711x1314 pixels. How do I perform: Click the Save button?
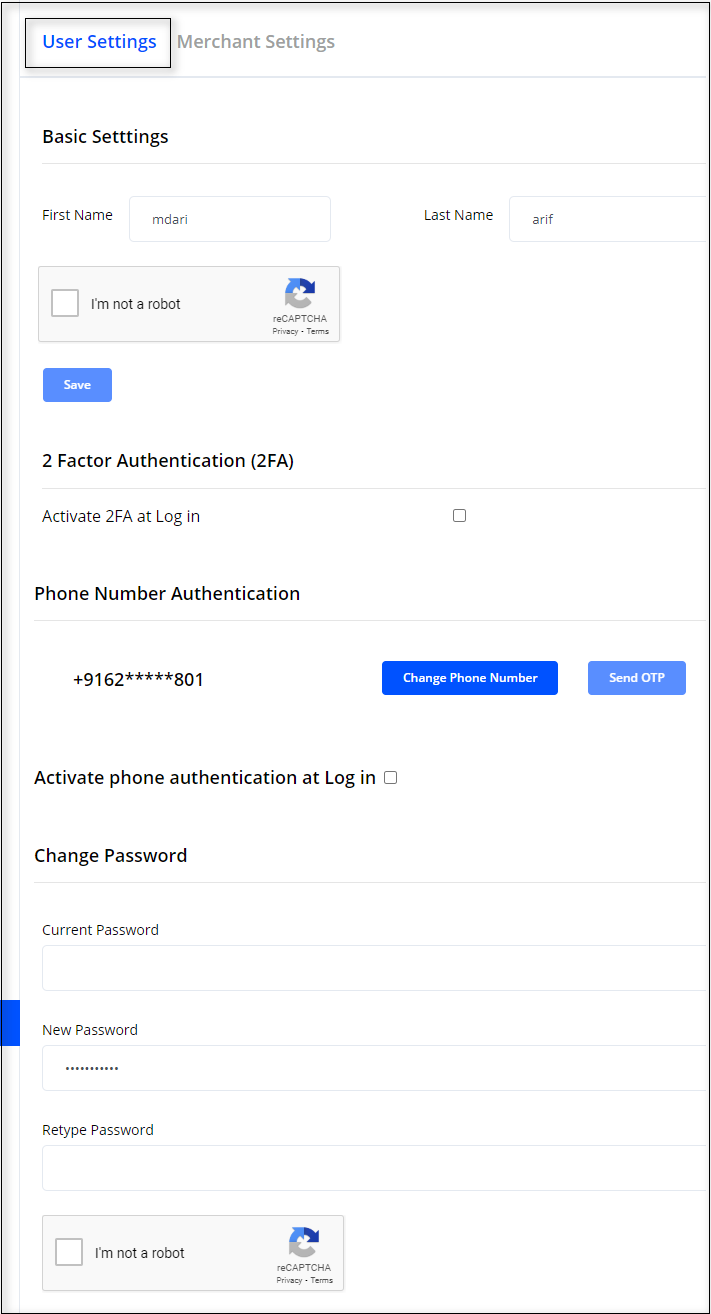click(77, 385)
